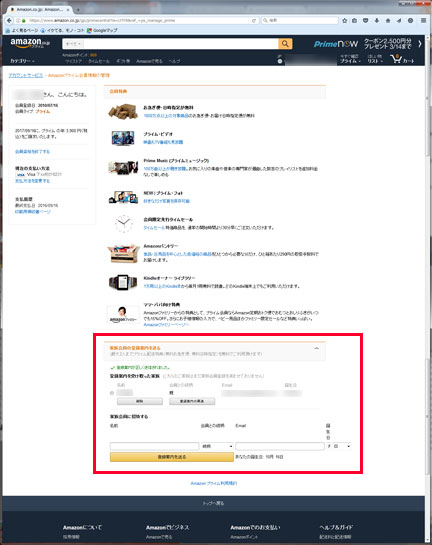Click the banner next chevron arrow
This screenshot has height=545, width=432.
tap(420, 44)
